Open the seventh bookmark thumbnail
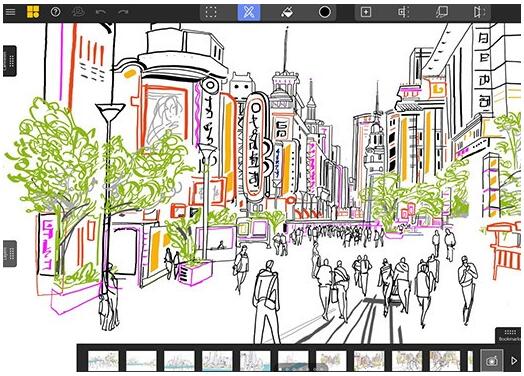 (x=331, y=361)
